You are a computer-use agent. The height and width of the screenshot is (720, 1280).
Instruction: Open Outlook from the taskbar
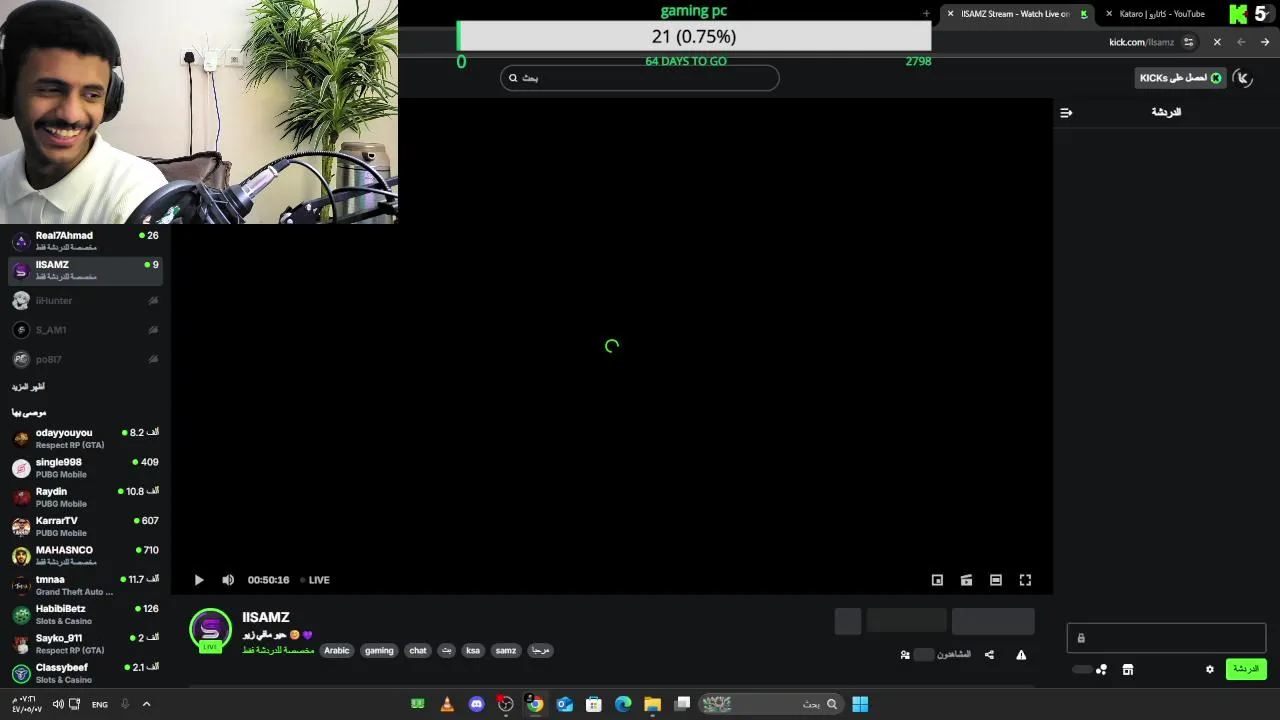tap(564, 704)
